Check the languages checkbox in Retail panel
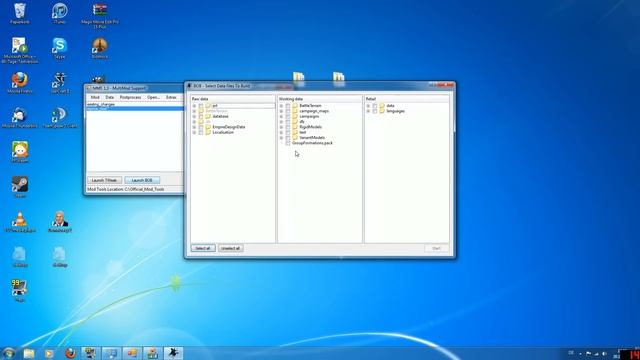 [375, 111]
